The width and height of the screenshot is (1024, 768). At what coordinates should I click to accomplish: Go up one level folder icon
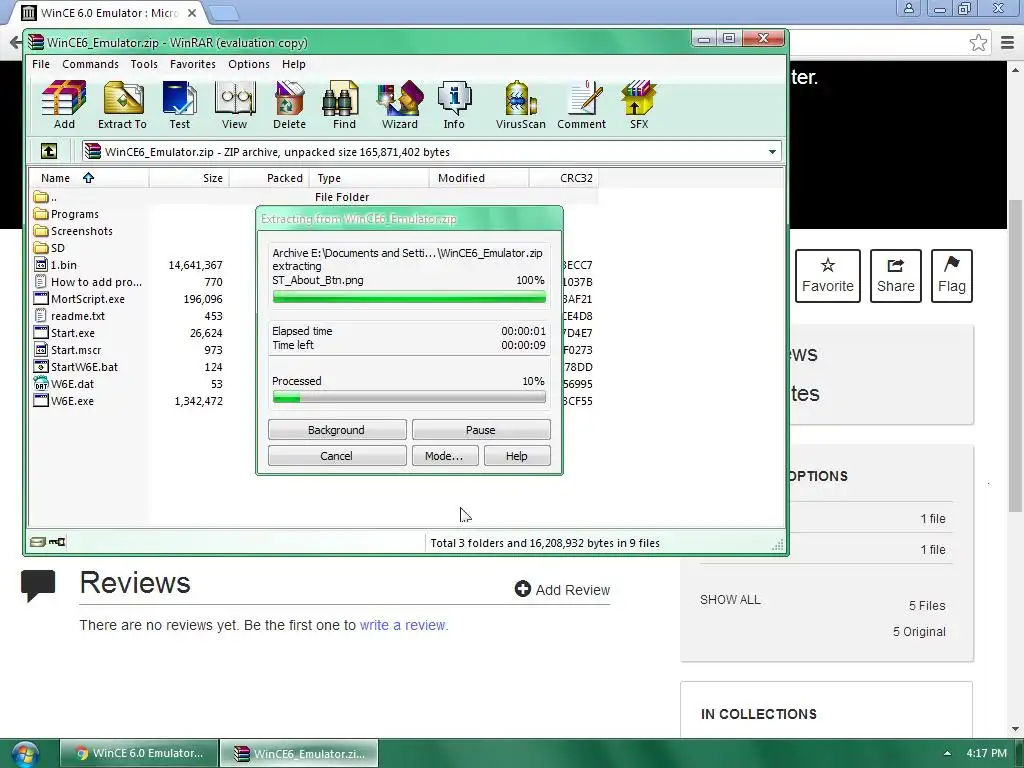point(49,152)
